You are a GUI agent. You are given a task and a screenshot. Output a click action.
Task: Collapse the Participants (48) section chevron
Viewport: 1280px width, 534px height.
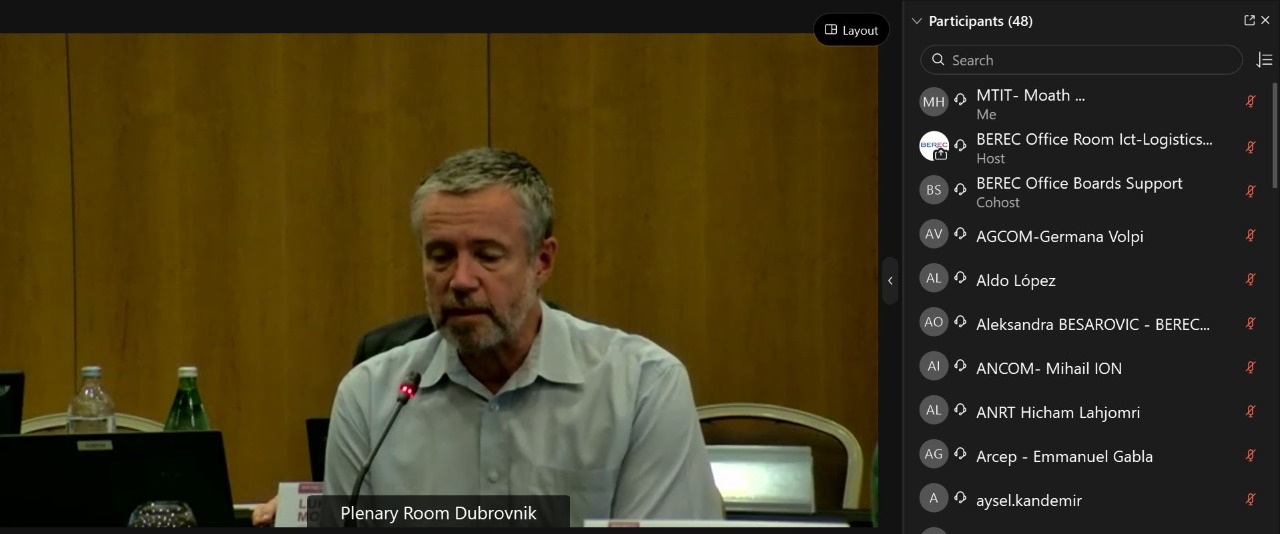tap(916, 21)
